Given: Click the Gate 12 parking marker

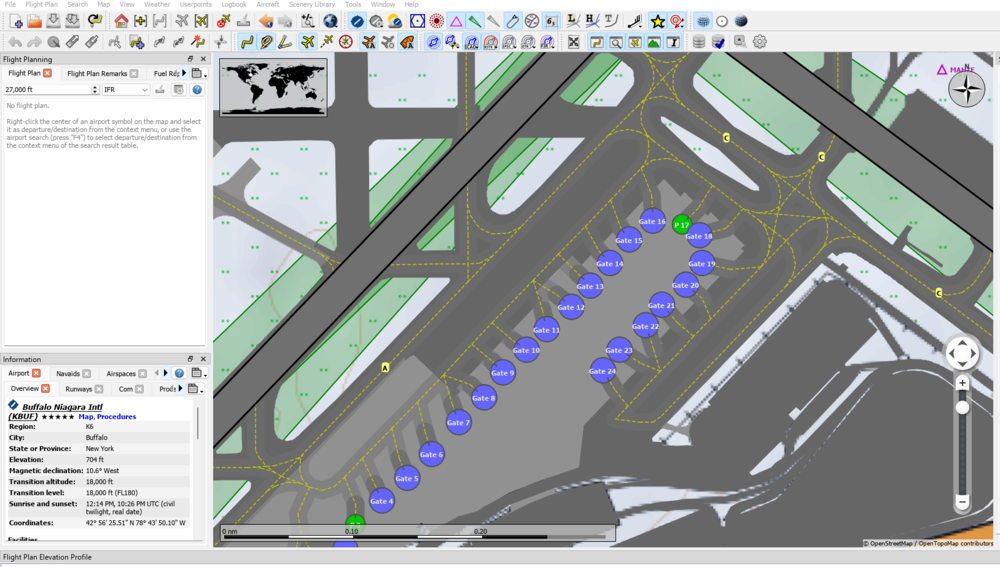Looking at the screenshot, I should (571, 307).
